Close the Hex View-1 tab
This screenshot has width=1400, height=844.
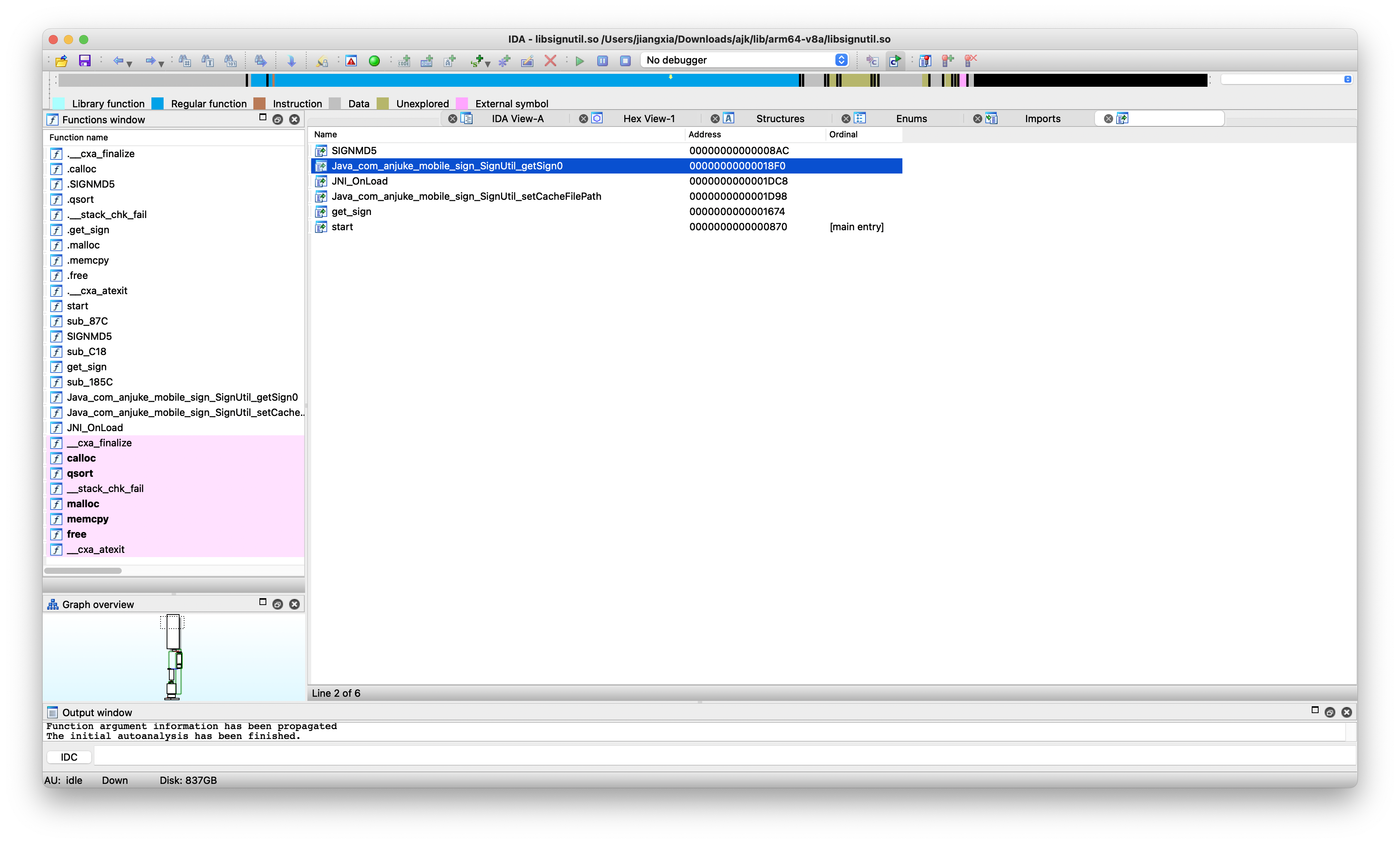click(583, 119)
